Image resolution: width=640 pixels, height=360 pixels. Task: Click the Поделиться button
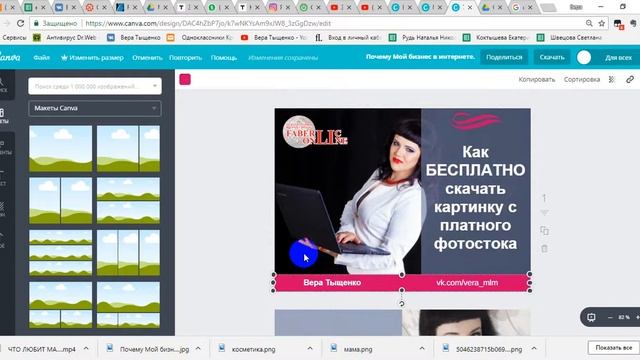point(504,57)
